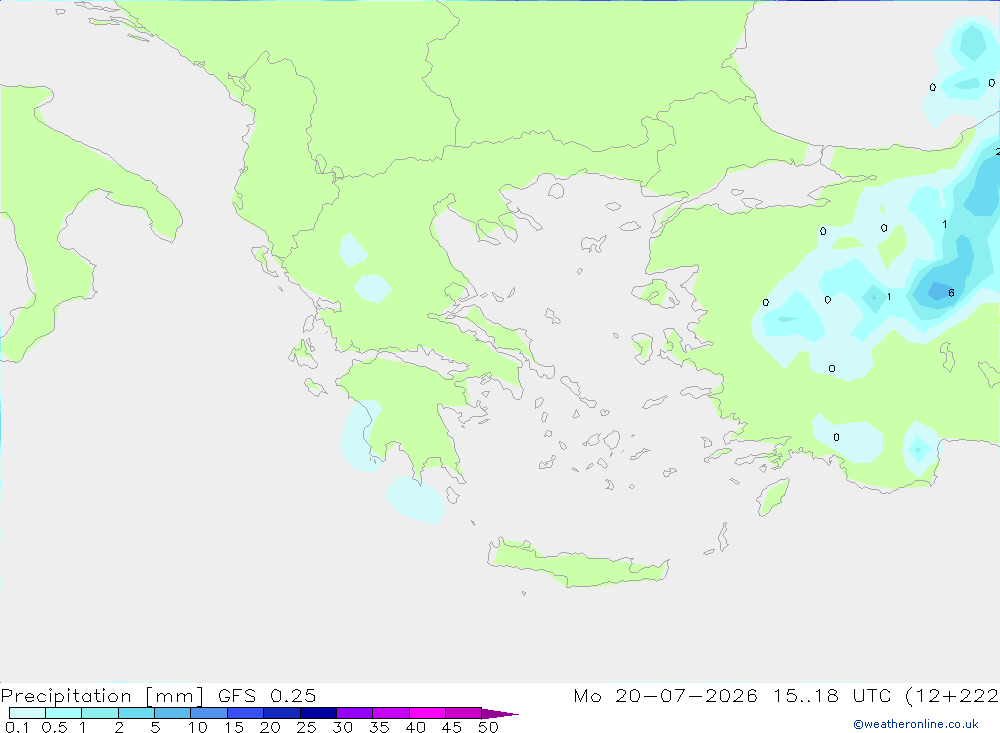Pick the 35–40 mm legend color segment
The height and width of the screenshot is (733, 1000).
390,713
